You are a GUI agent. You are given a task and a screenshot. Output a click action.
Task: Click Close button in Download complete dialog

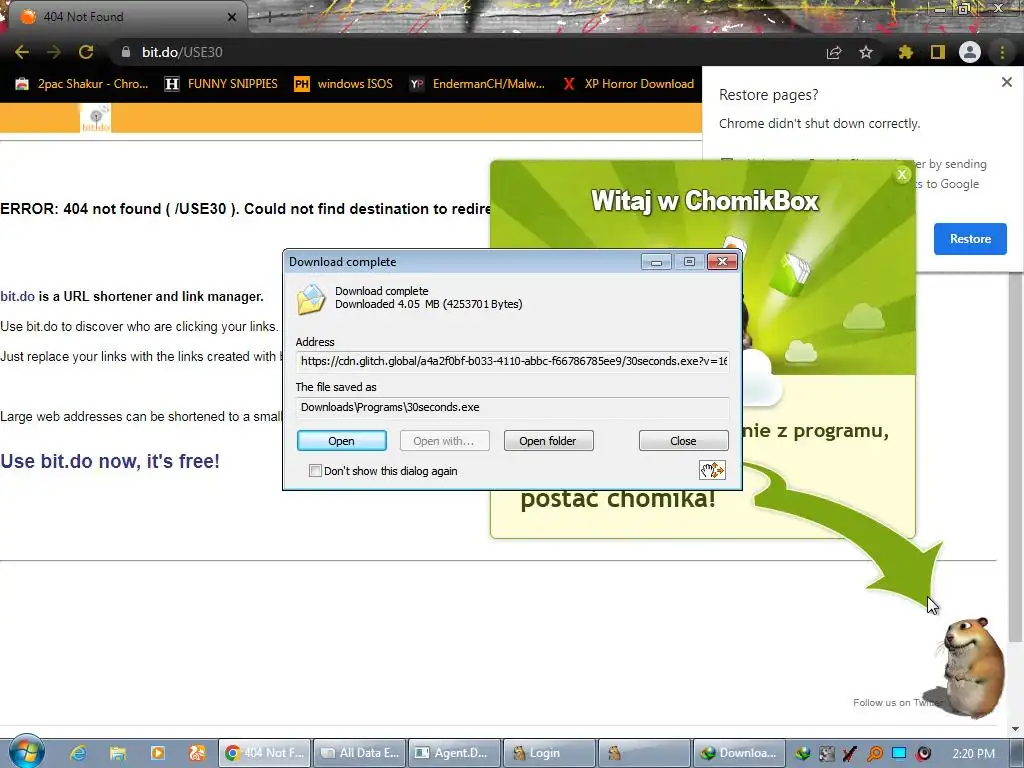[683, 441]
